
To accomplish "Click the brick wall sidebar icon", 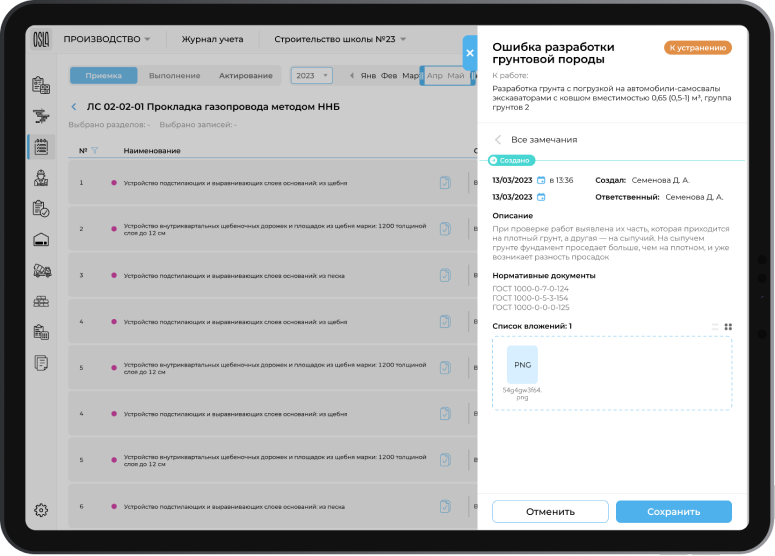I will (41, 301).
